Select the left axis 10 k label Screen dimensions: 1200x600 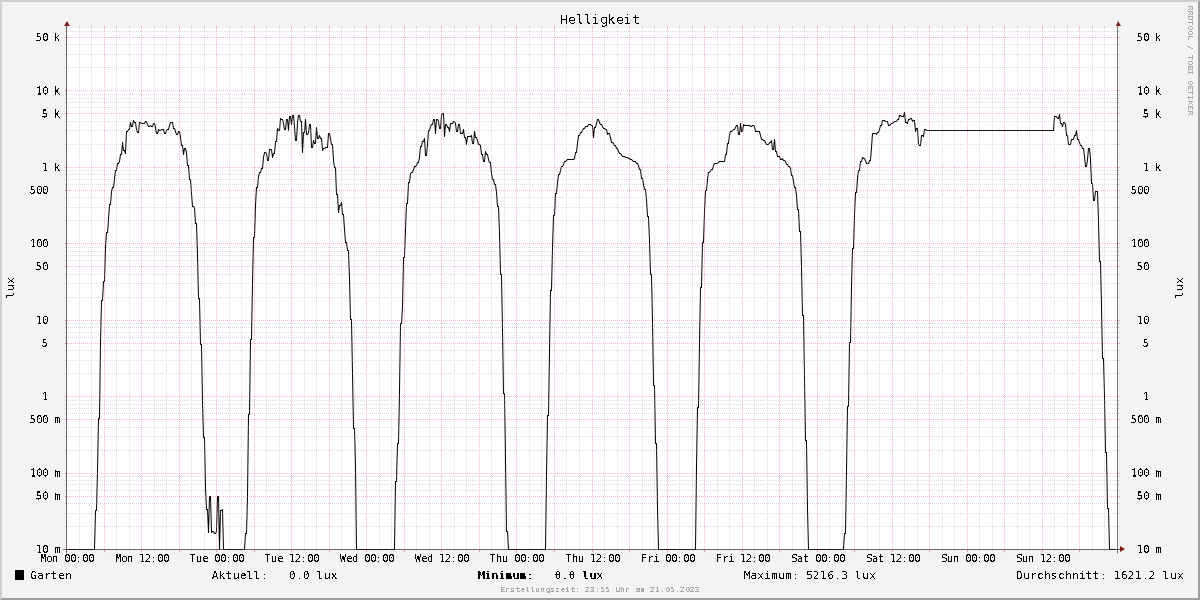pos(48,91)
